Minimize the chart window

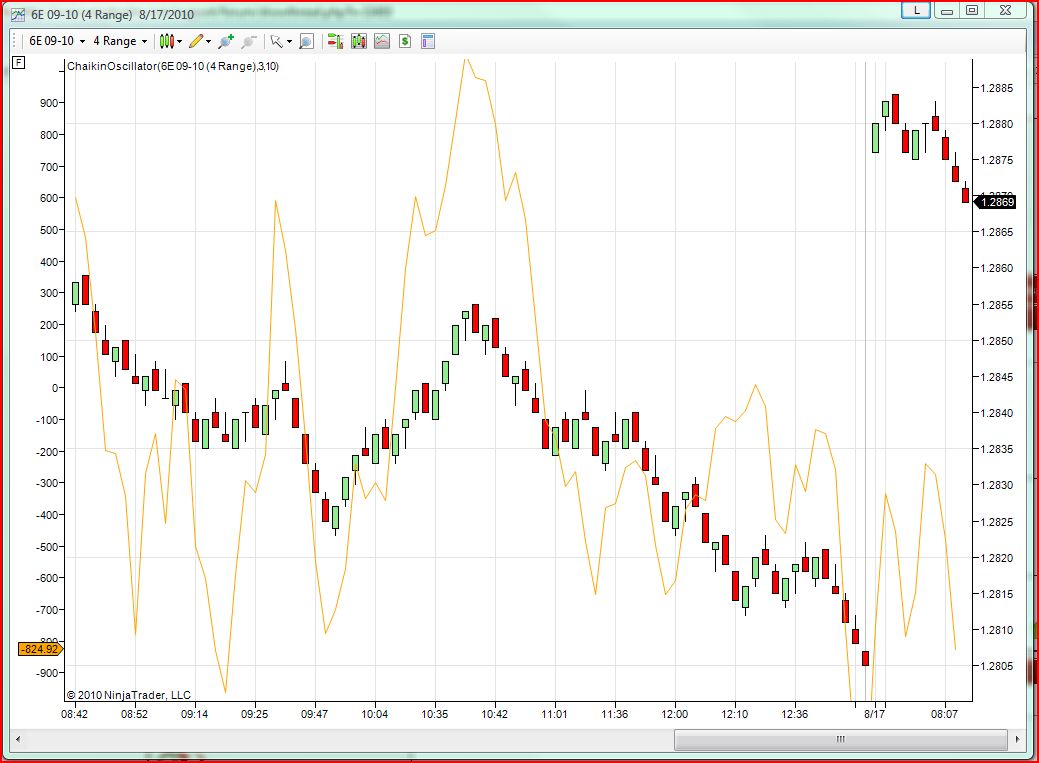(947, 10)
